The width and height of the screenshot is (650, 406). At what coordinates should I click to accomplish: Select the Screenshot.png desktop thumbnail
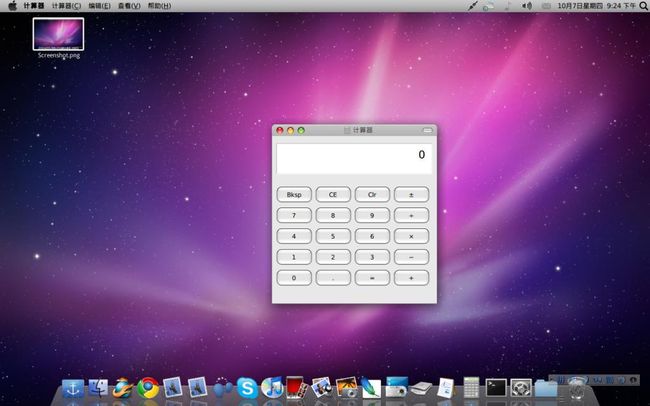point(58,34)
